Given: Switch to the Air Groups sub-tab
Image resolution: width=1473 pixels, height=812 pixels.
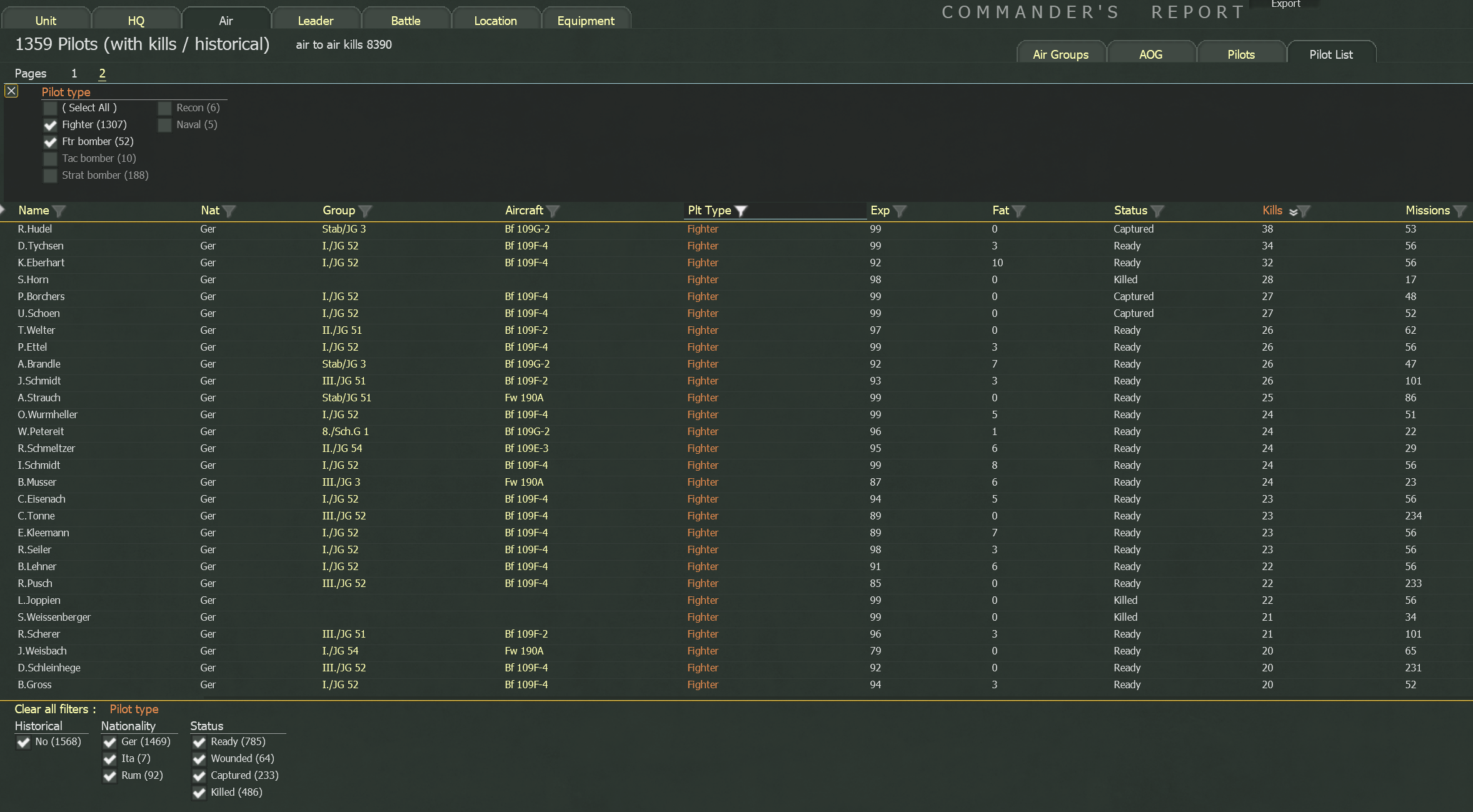Looking at the screenshot, I should point(1060,53).
